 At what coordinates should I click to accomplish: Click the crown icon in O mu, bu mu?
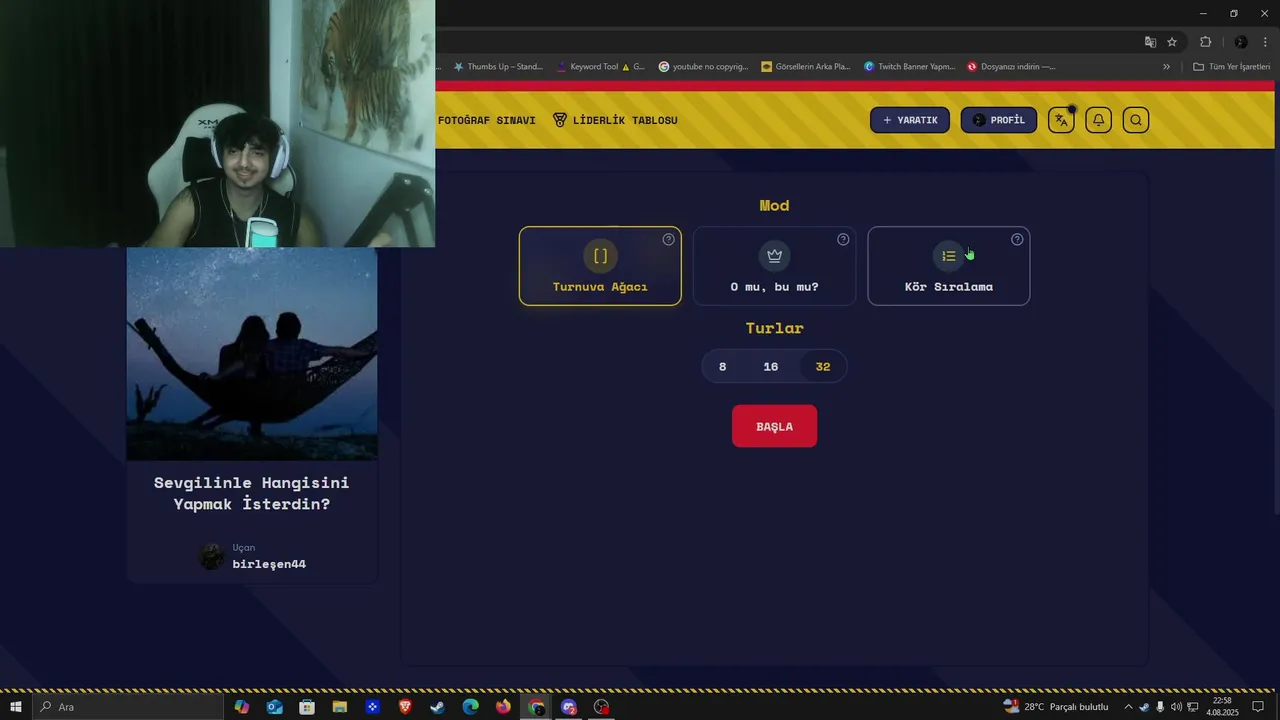coord(774,256)
